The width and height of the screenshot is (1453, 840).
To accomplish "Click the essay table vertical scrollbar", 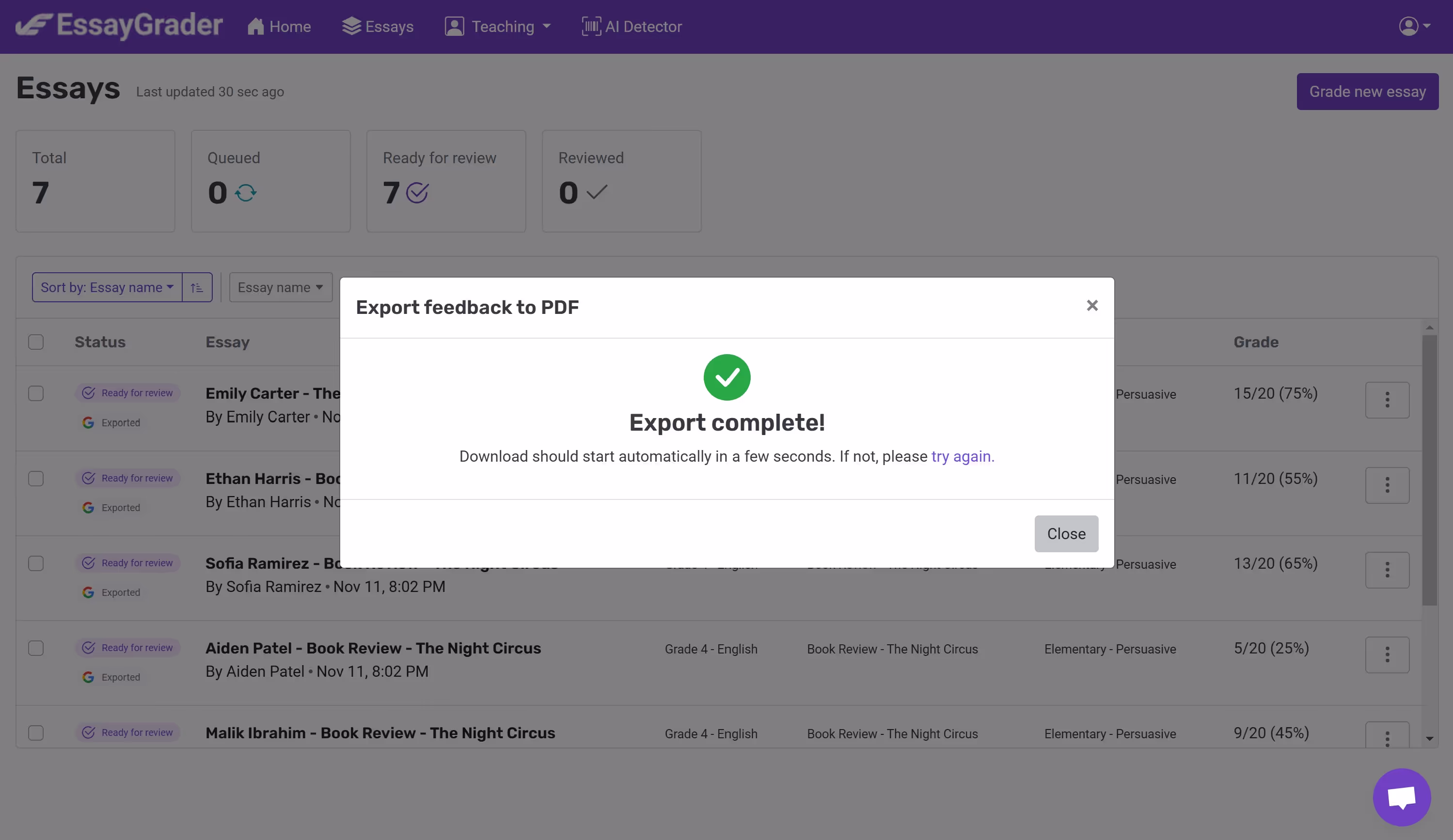I will (x=1429, y=469).
